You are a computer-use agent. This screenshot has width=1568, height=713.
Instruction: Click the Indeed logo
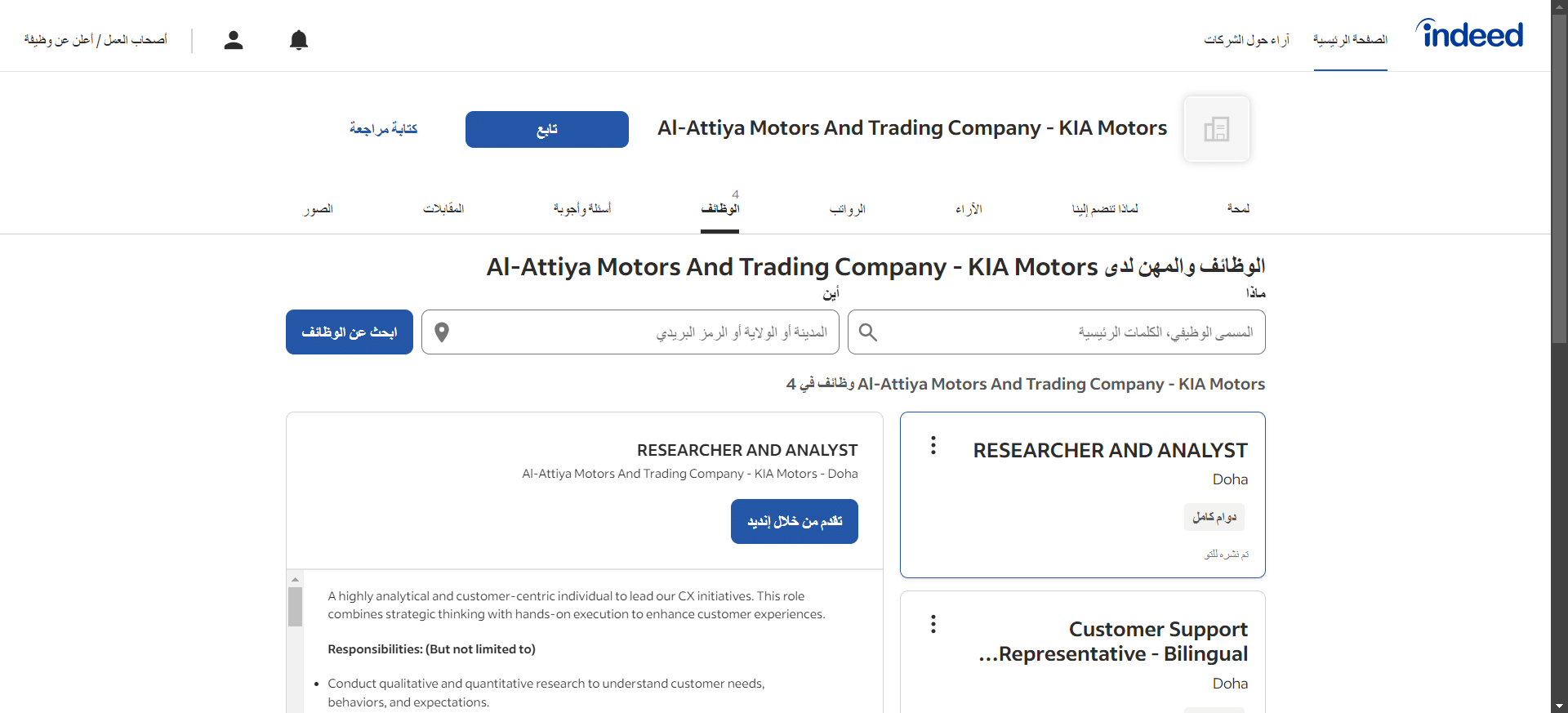(x=1469, y=34)
